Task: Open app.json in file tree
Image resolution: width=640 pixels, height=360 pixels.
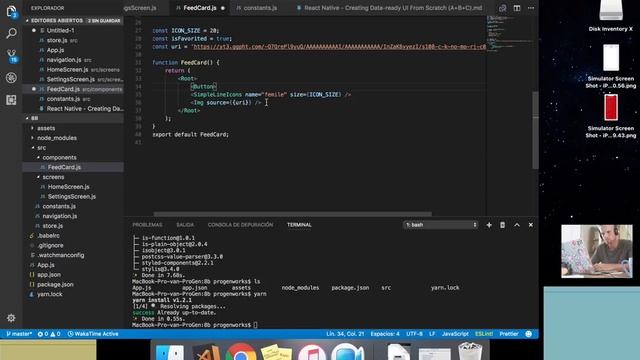Action: (49, 275)
